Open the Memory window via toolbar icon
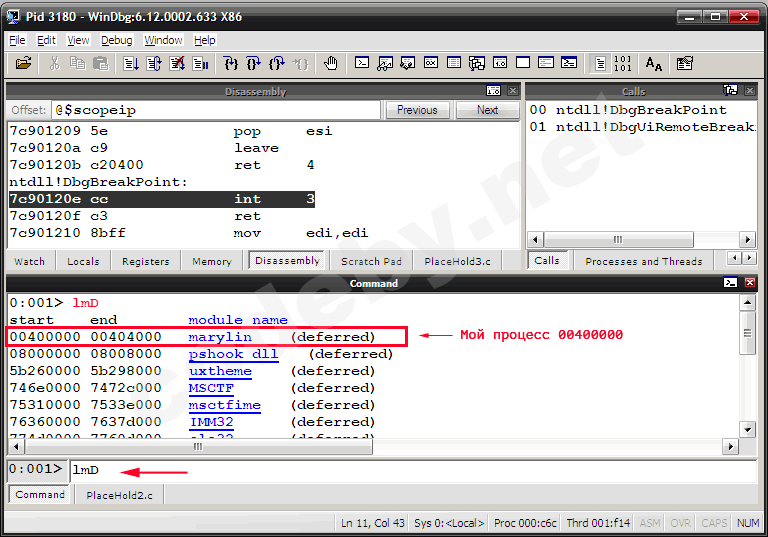Screen dimensions: 768x537 454,63
